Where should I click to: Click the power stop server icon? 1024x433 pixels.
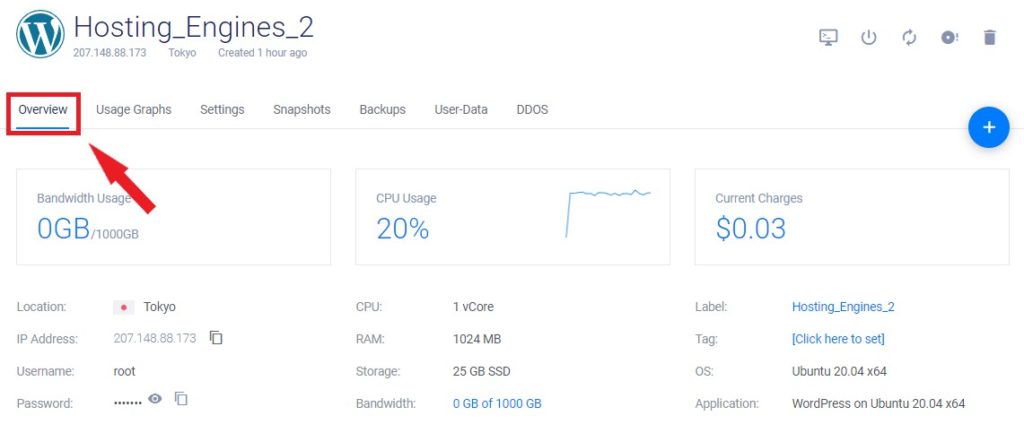[868, 37]
